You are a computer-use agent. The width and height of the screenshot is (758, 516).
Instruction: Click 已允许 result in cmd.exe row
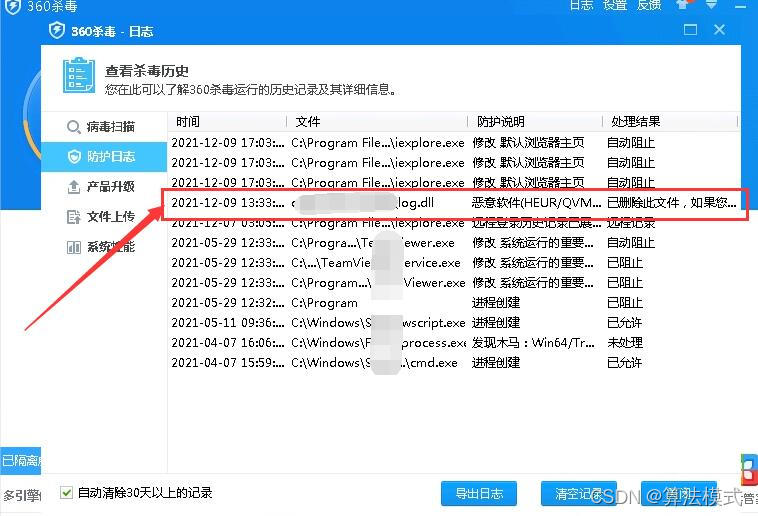click(625, 363)
